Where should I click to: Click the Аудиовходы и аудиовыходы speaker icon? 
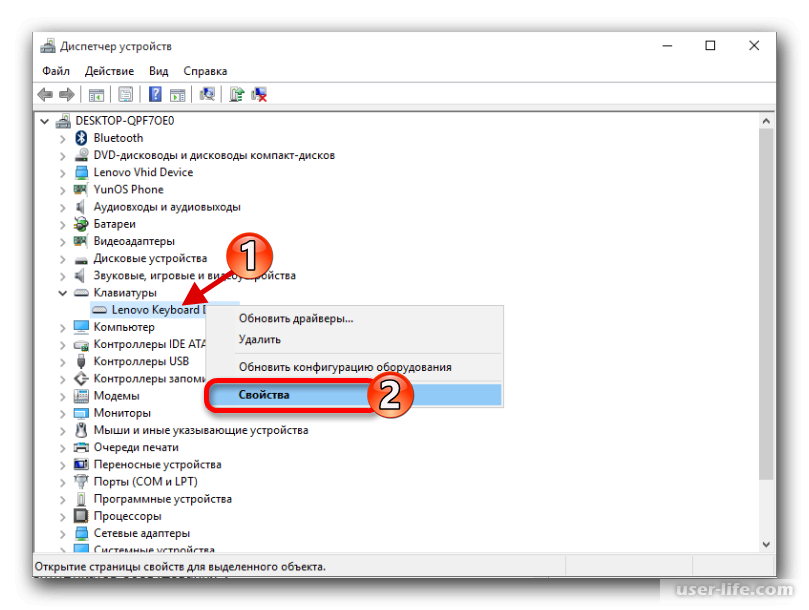[x=80, y=206]
